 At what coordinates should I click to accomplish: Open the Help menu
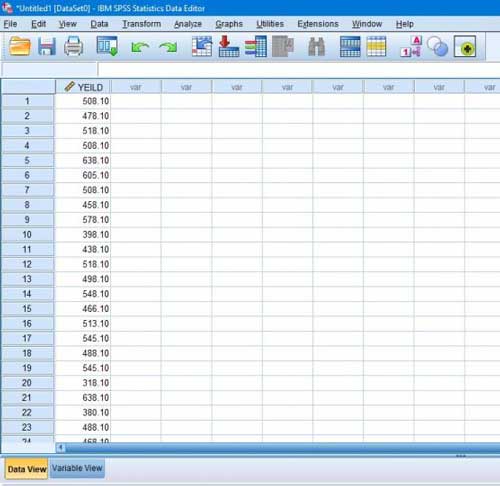point(405,24)
